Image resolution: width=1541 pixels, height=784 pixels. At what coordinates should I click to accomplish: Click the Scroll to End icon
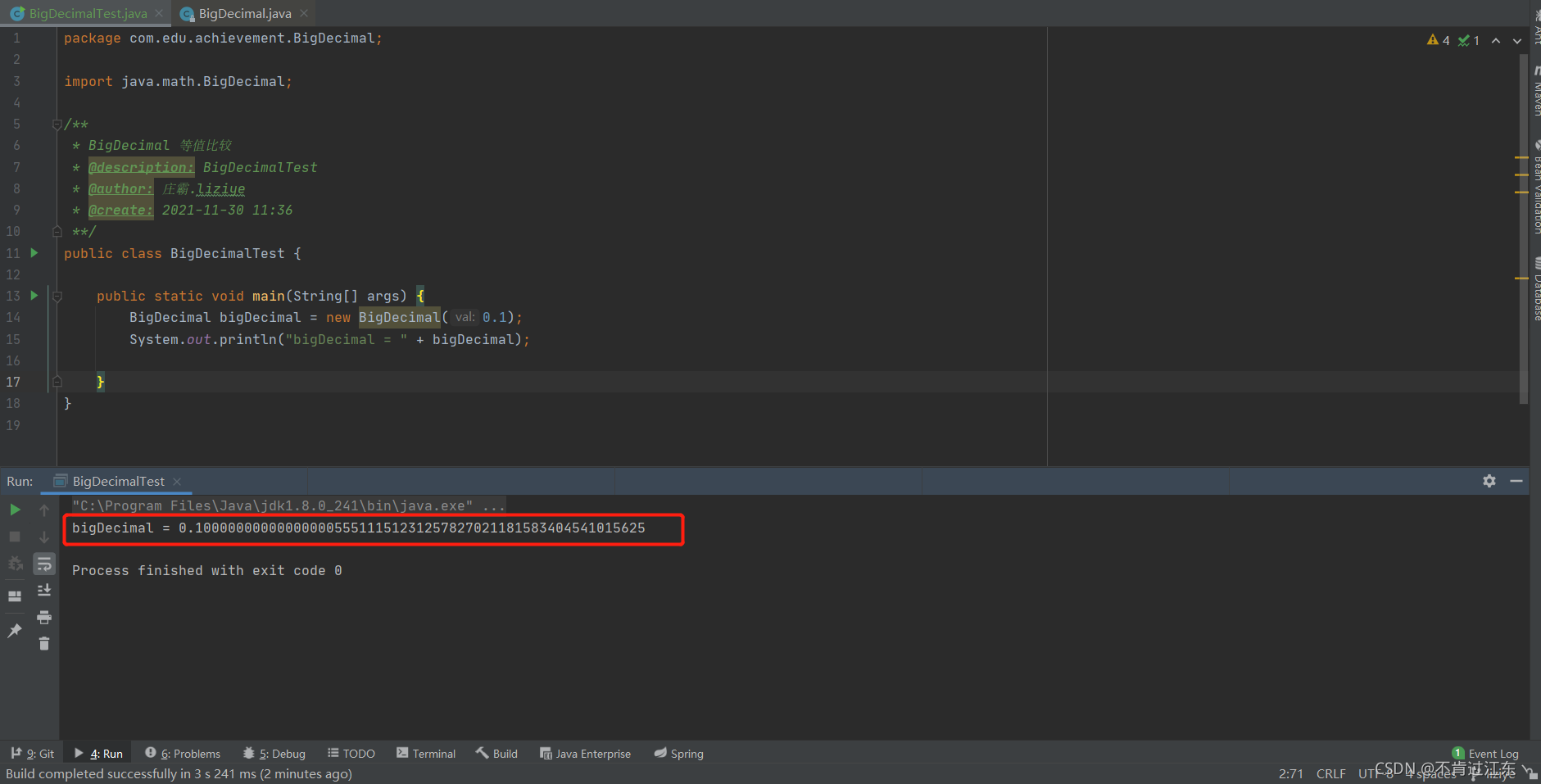[x=44, y=591]
